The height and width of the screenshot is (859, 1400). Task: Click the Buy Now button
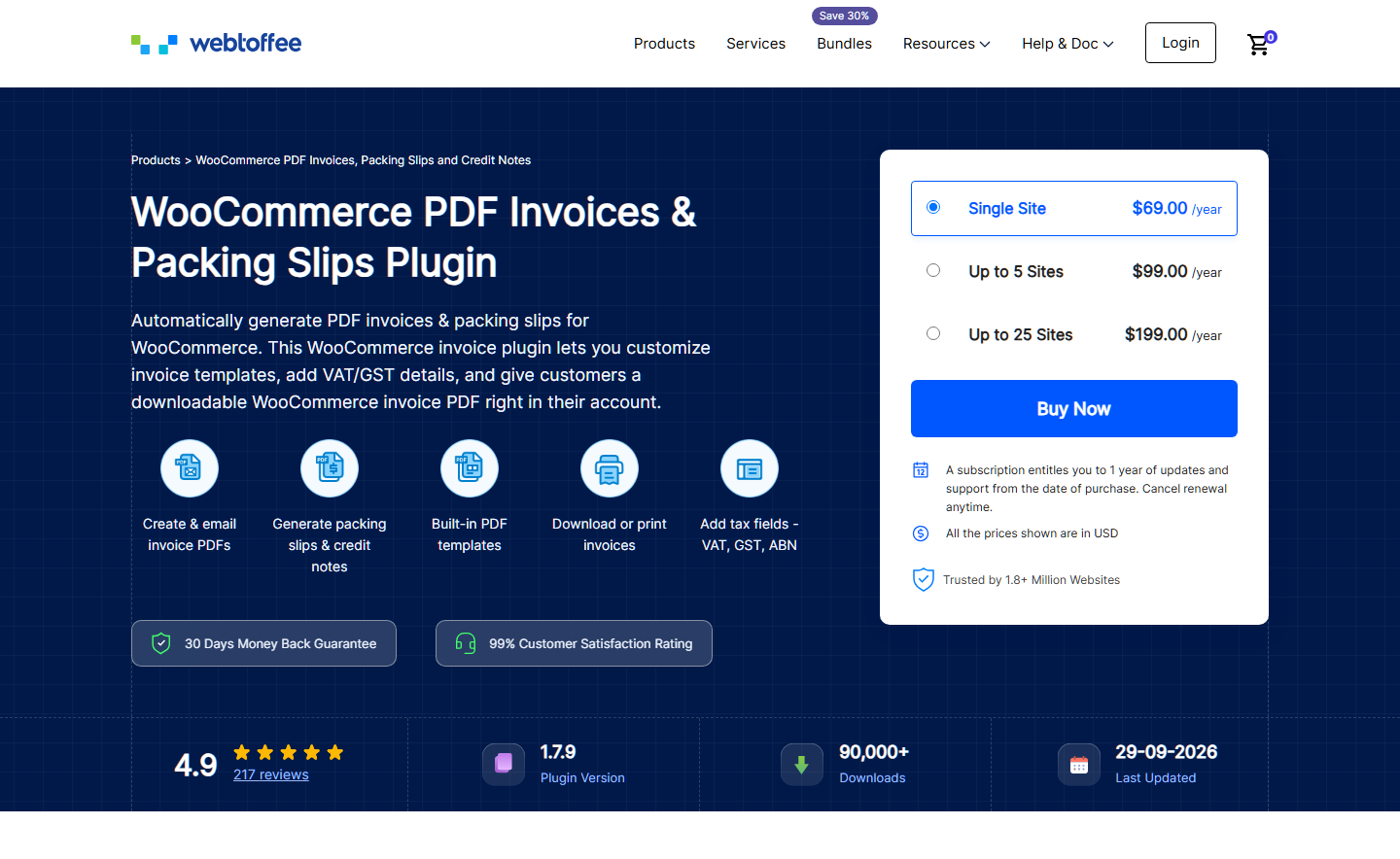1074,408
